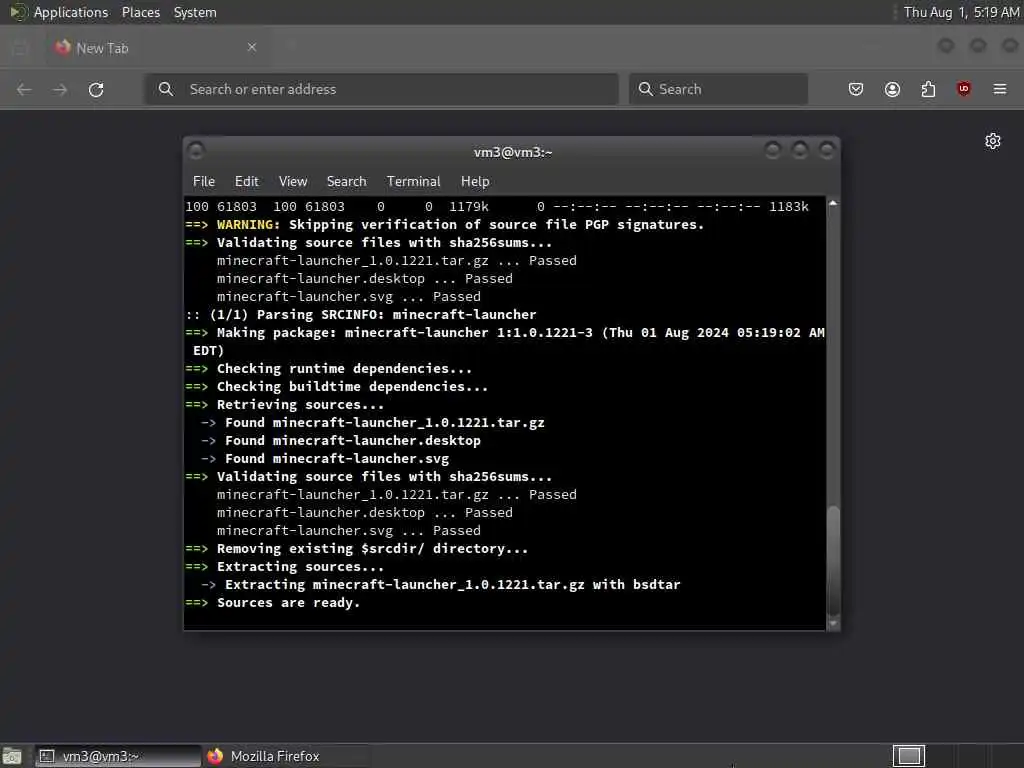
Task: Click 'Retrieving sources...' terminal line
Action: pos(285,405)
